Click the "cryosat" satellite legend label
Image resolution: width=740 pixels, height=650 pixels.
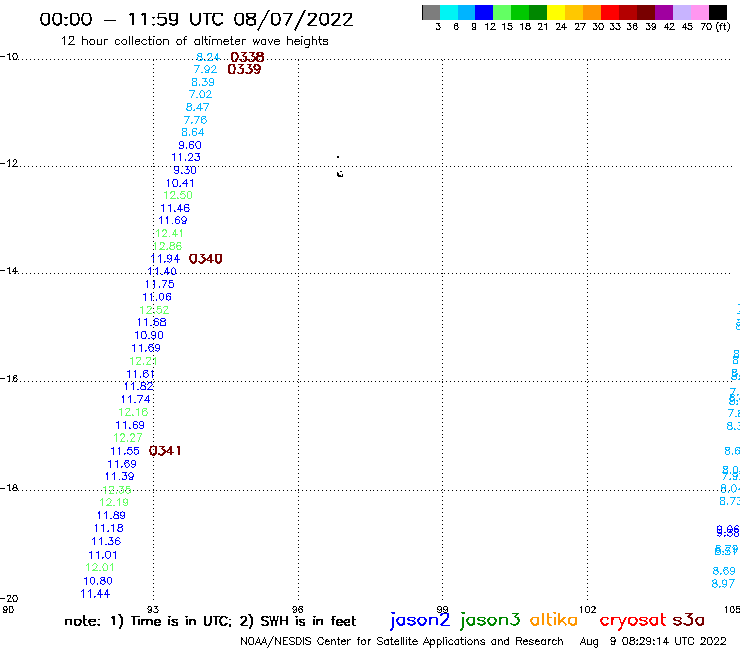pyautogui.click(x=633, y=621)
